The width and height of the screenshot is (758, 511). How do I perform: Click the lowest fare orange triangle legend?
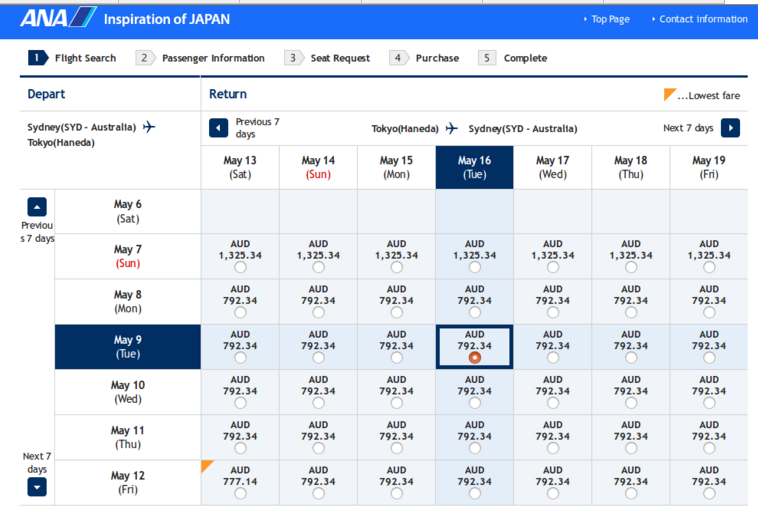click(670, 94)
